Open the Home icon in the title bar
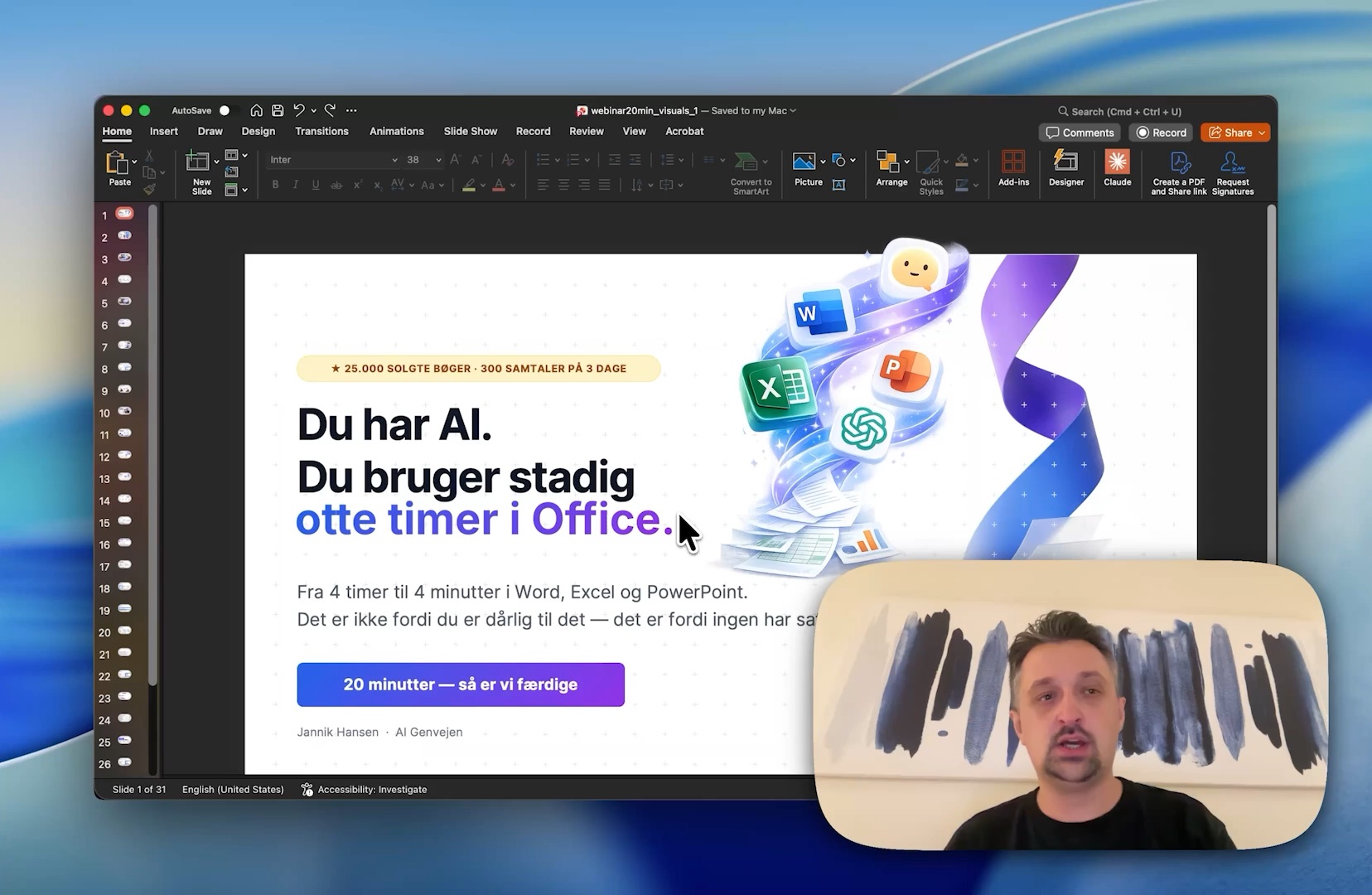Image resolution: width=1372 pixels, height=895 pixels. [x=257, y=110]
